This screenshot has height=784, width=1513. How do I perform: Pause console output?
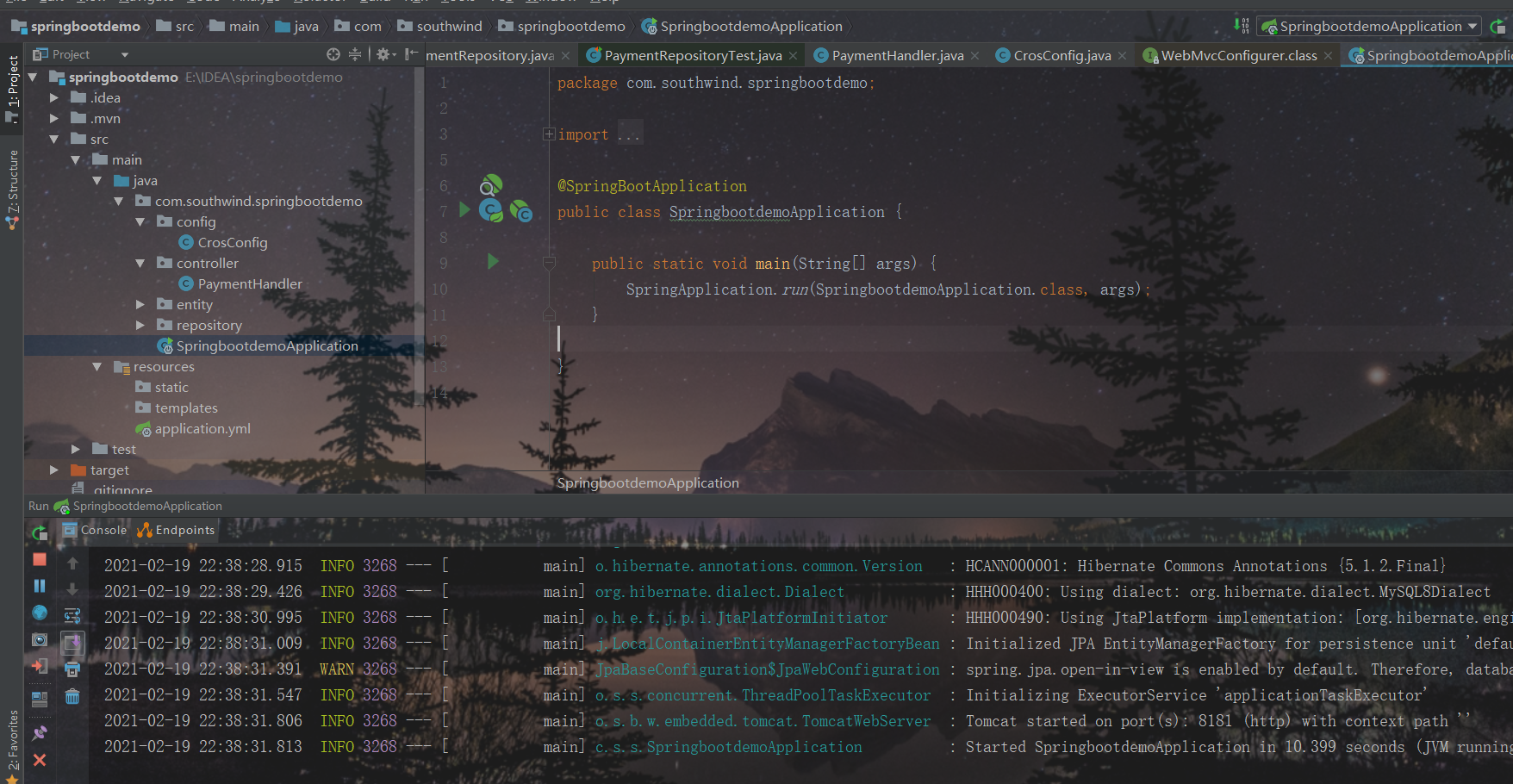click(39, 587)
